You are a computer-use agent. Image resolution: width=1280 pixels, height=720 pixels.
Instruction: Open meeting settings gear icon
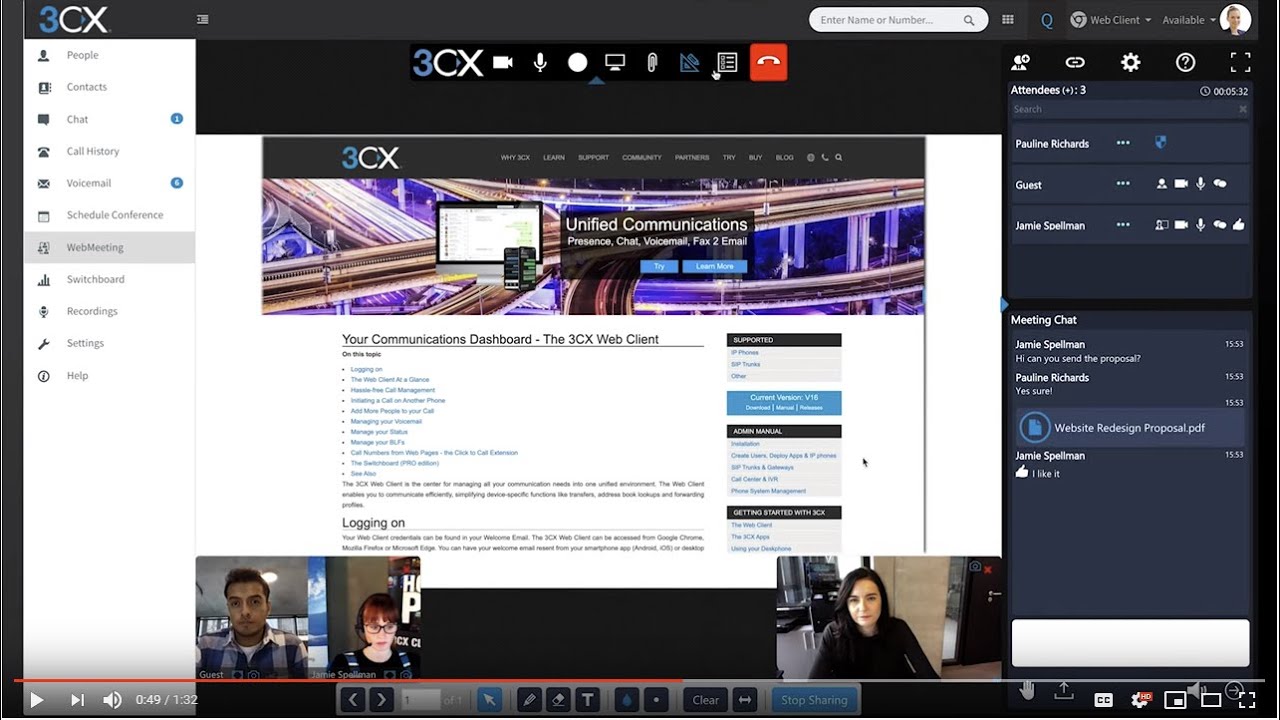pos(1130,62)
